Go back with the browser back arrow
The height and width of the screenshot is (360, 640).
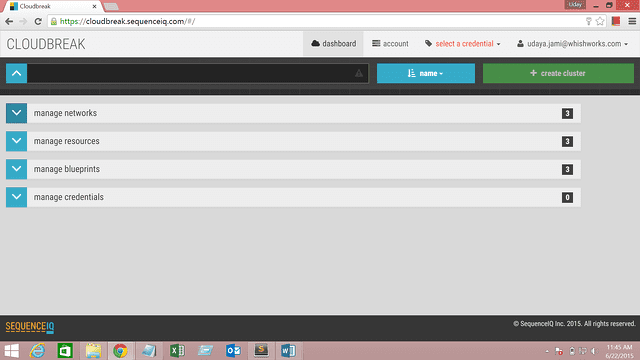pos(9,21)
